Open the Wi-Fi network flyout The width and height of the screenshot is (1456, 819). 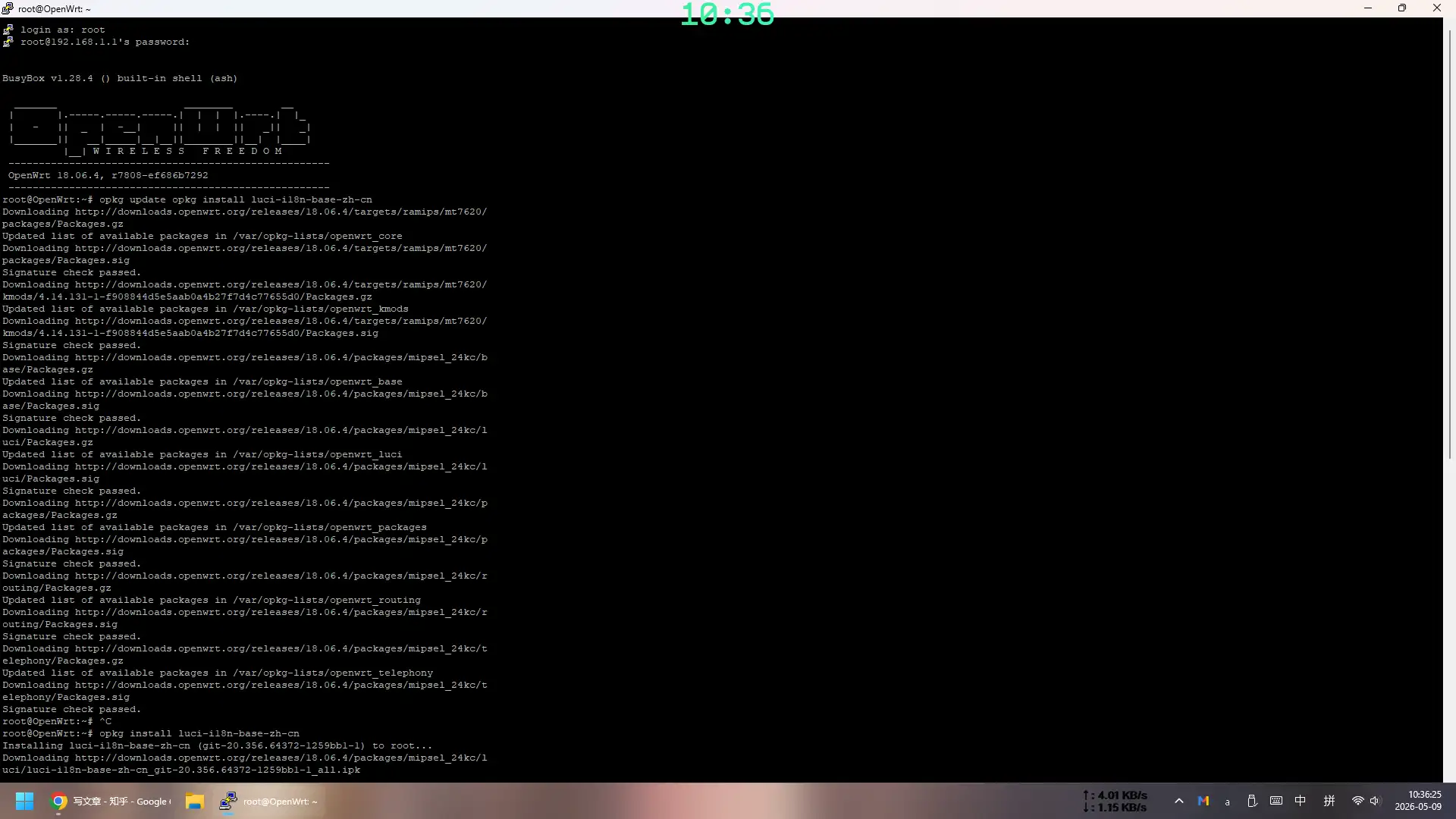[x=1357, y=801]
